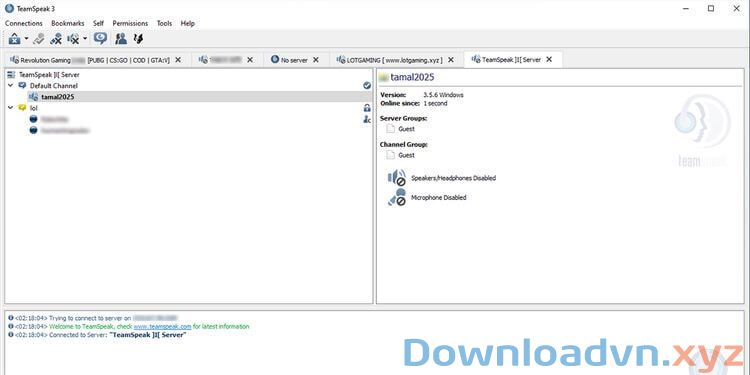Close the blurred-name server tab
Screen dimensions: 750x375
[250, 60]
